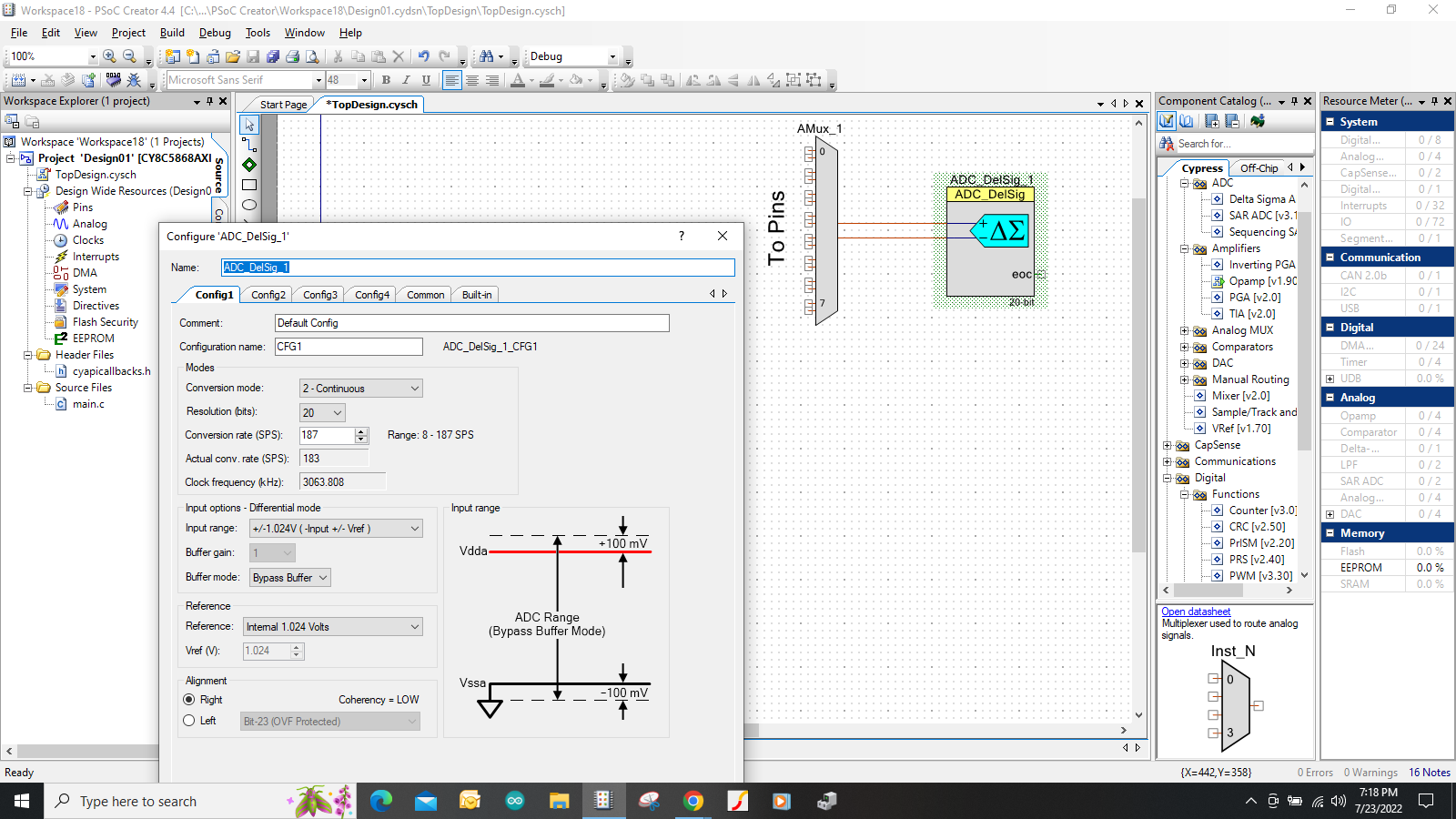1456x819 pixels.
Task: Click the Debug bug icon
Action: (134, 80)
